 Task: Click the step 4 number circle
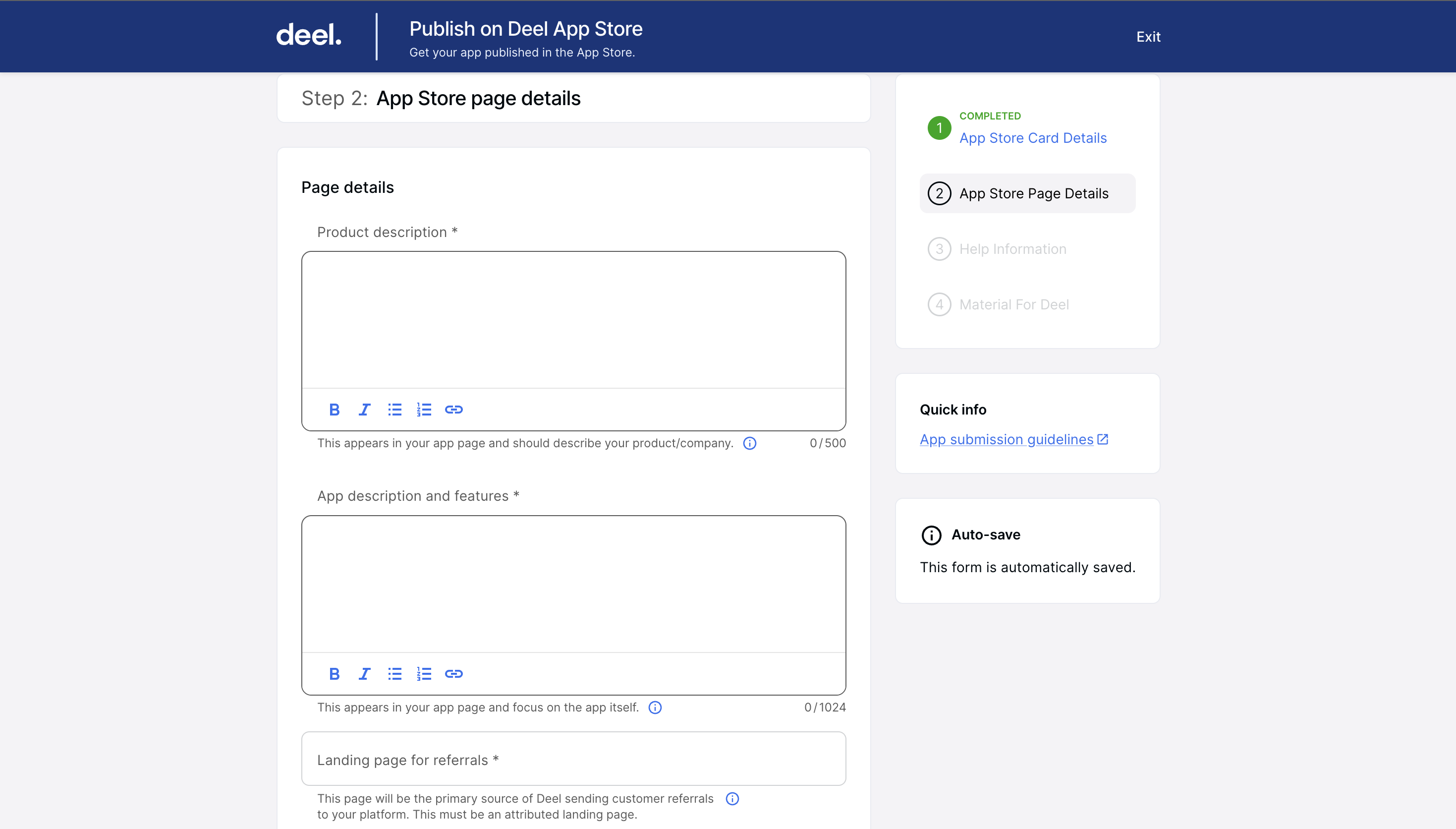[x=939, y=304]
